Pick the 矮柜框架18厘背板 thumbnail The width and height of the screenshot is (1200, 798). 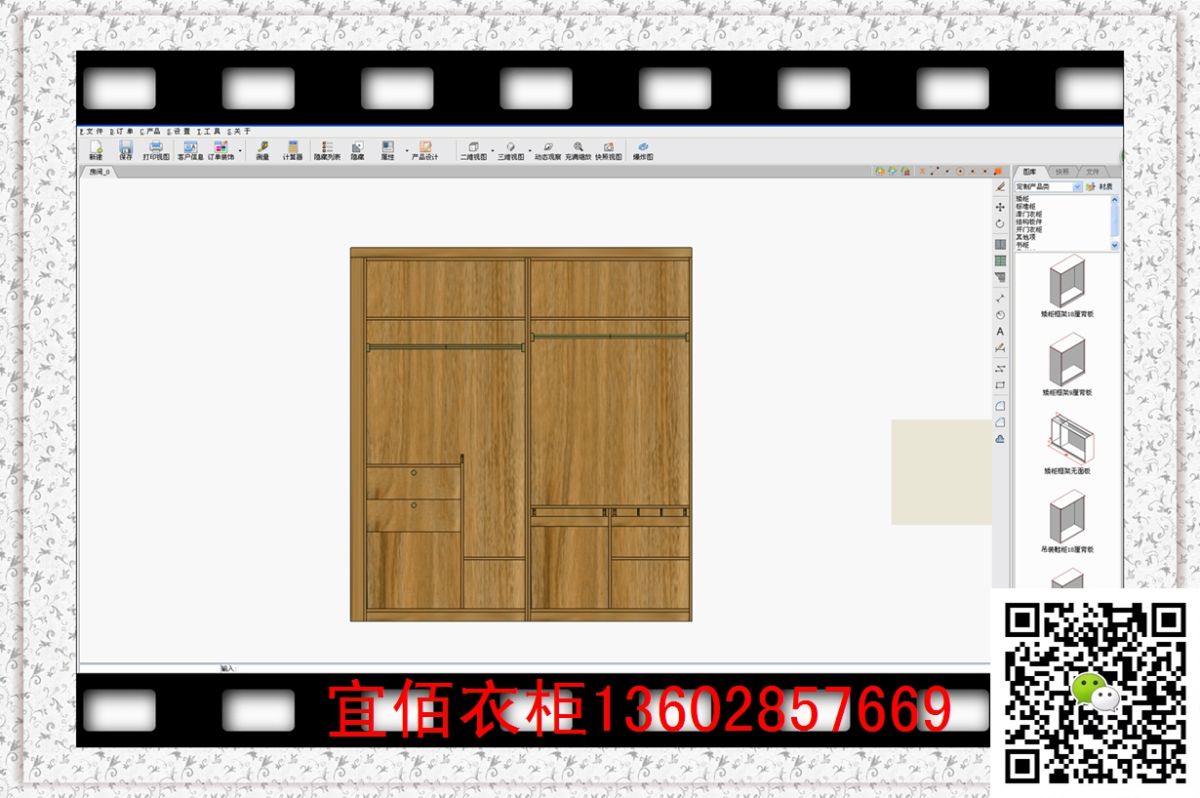coord(1067,281)
